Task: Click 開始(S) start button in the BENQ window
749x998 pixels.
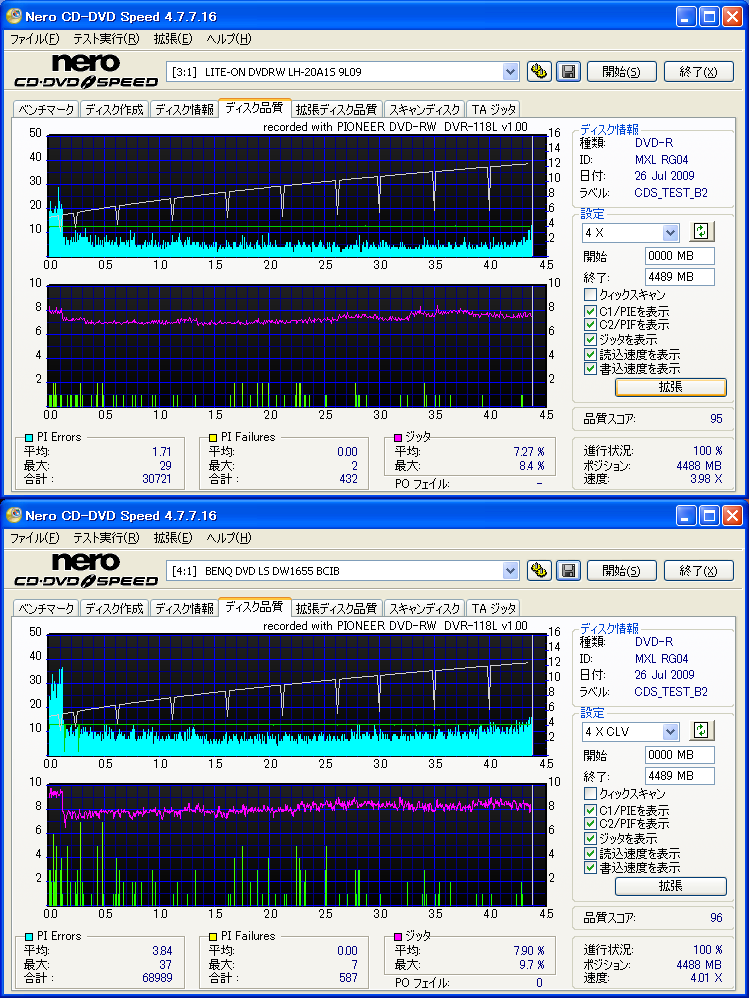Action: tap(622, 570)
